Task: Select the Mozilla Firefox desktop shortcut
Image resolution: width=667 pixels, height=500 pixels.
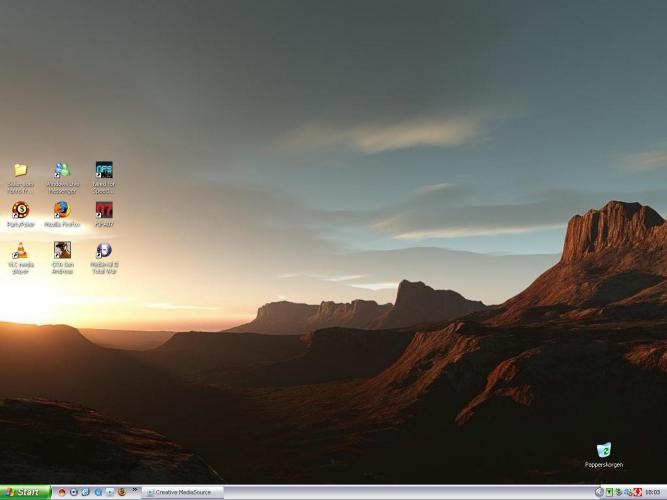Action: [x=62, y=210]
